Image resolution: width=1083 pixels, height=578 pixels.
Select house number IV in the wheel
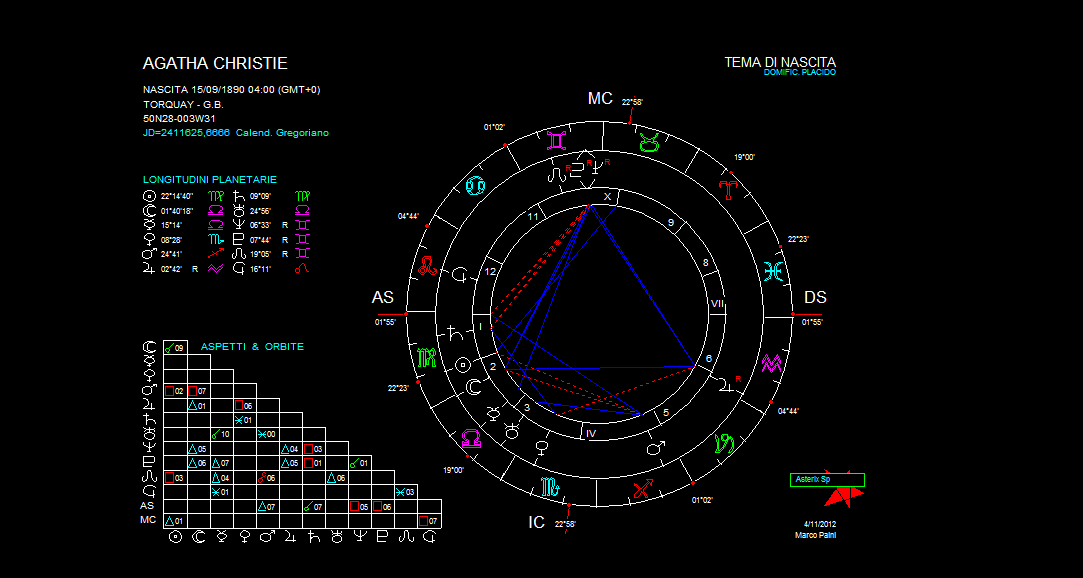(x=591, y=434)
